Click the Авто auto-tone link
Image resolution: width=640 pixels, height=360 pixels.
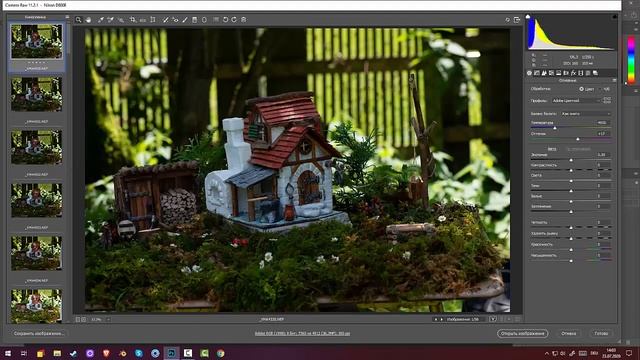(x=552, y=149)
